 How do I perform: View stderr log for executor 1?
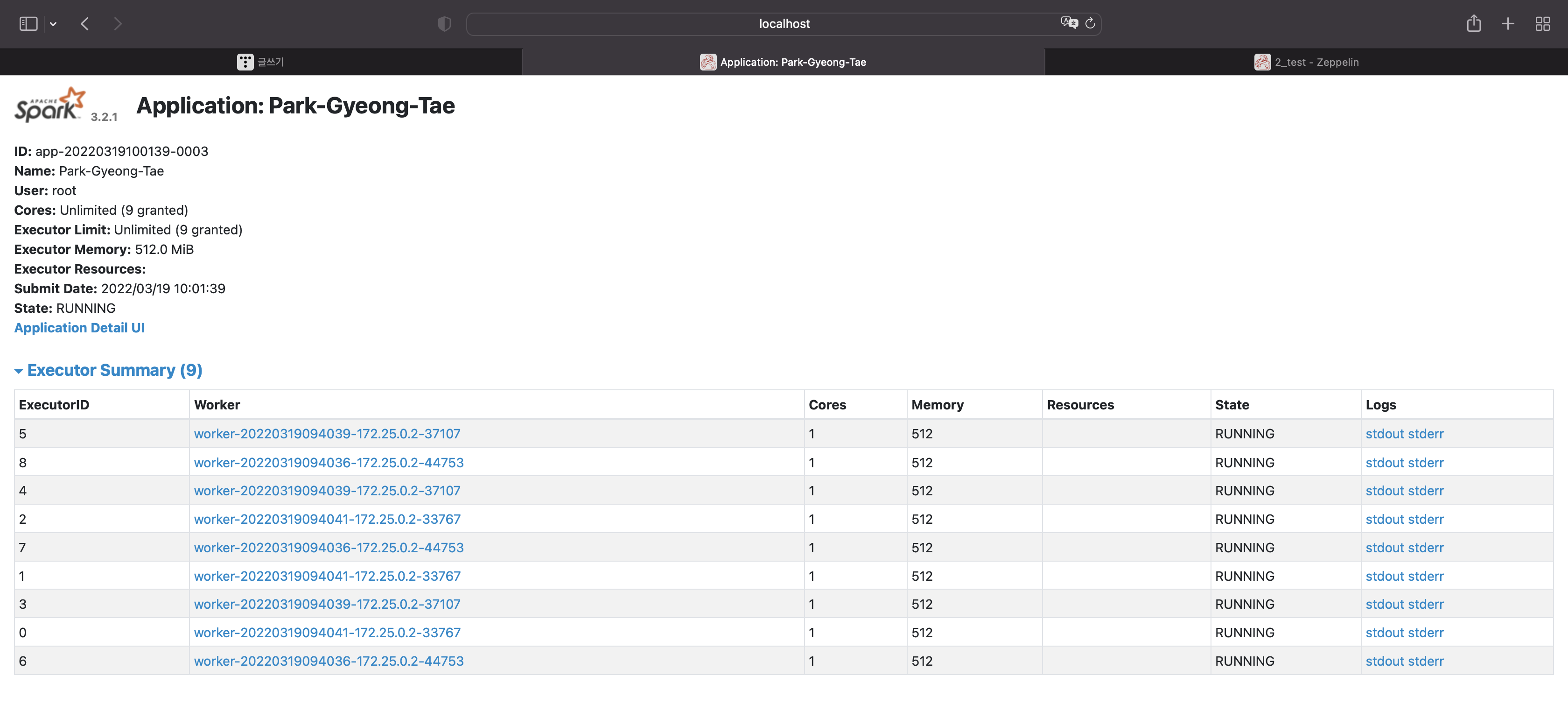[x=1426, y=576]
